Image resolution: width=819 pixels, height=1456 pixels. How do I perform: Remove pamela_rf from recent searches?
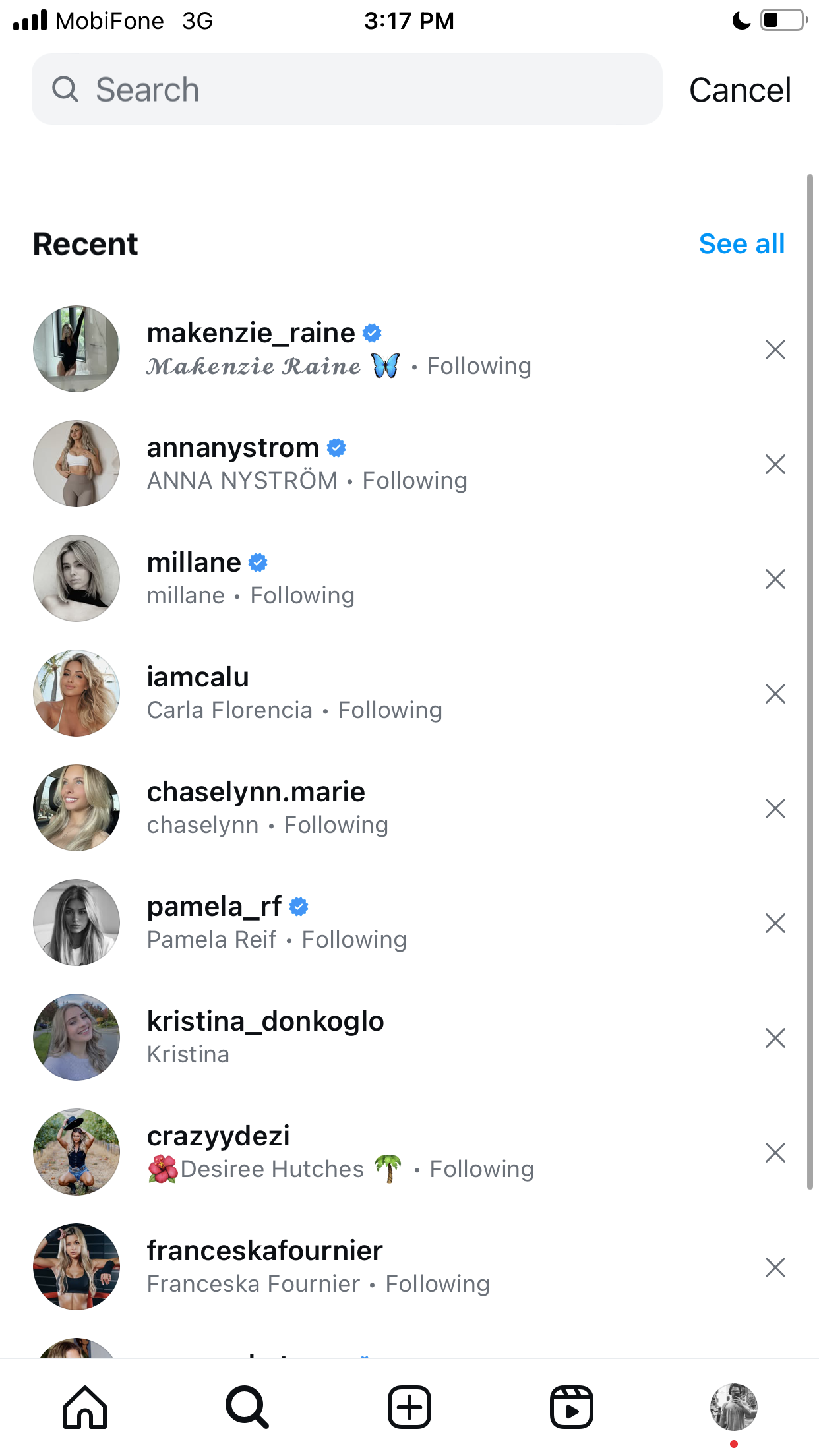click(x=775, y=923)
